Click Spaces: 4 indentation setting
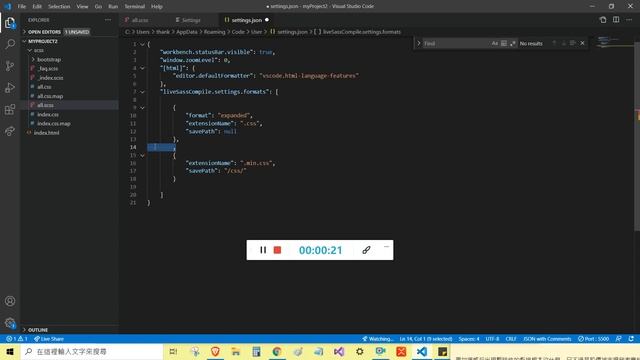This screenshot has width=640, height=360. [x=469, y=339]
